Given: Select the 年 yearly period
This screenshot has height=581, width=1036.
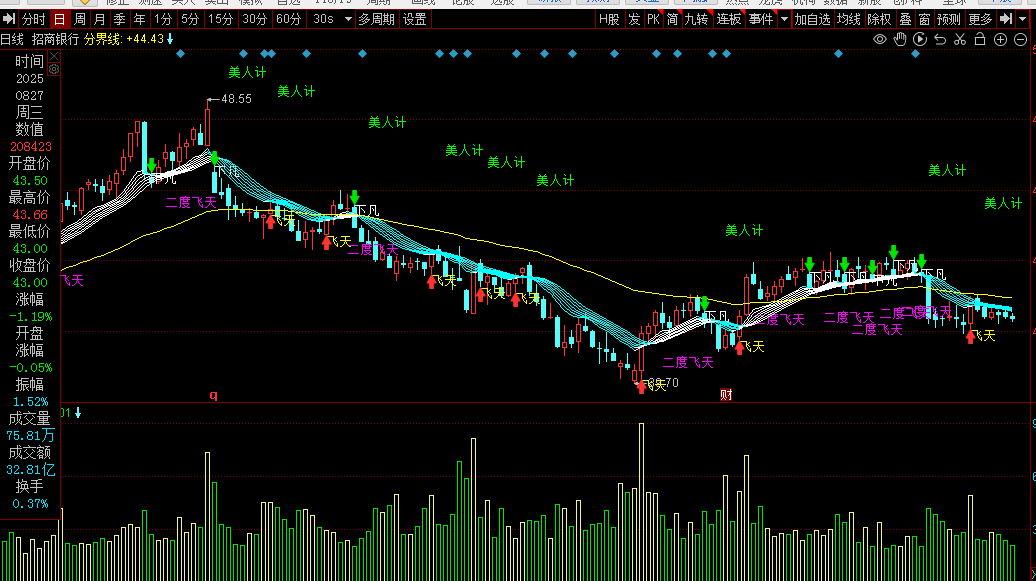Looking at the screenshot, I should (x=139, y=19).
